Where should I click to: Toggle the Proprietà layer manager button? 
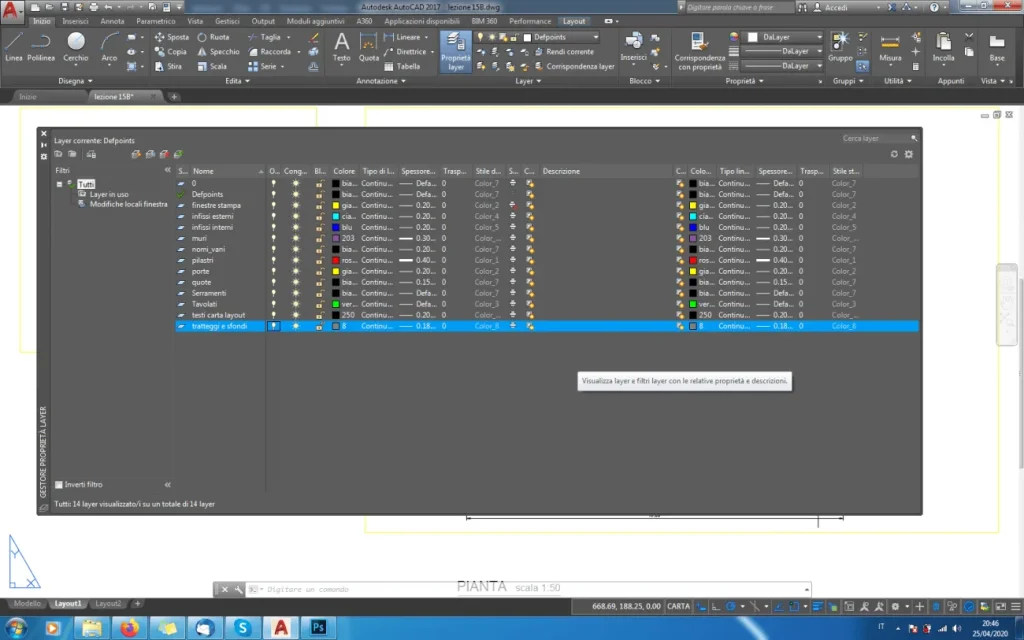(455, 51)
